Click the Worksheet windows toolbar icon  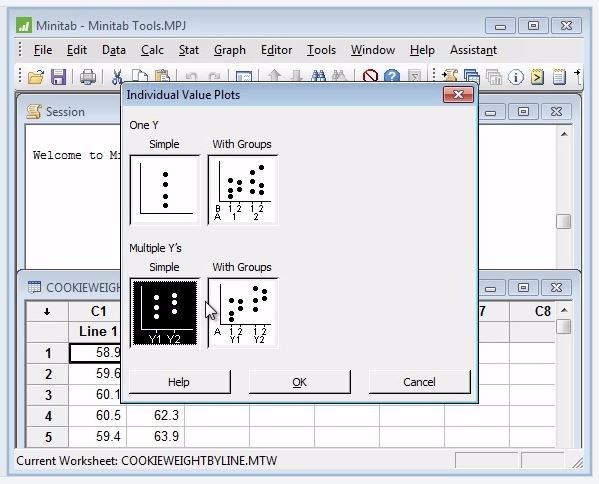coord(471,76)
